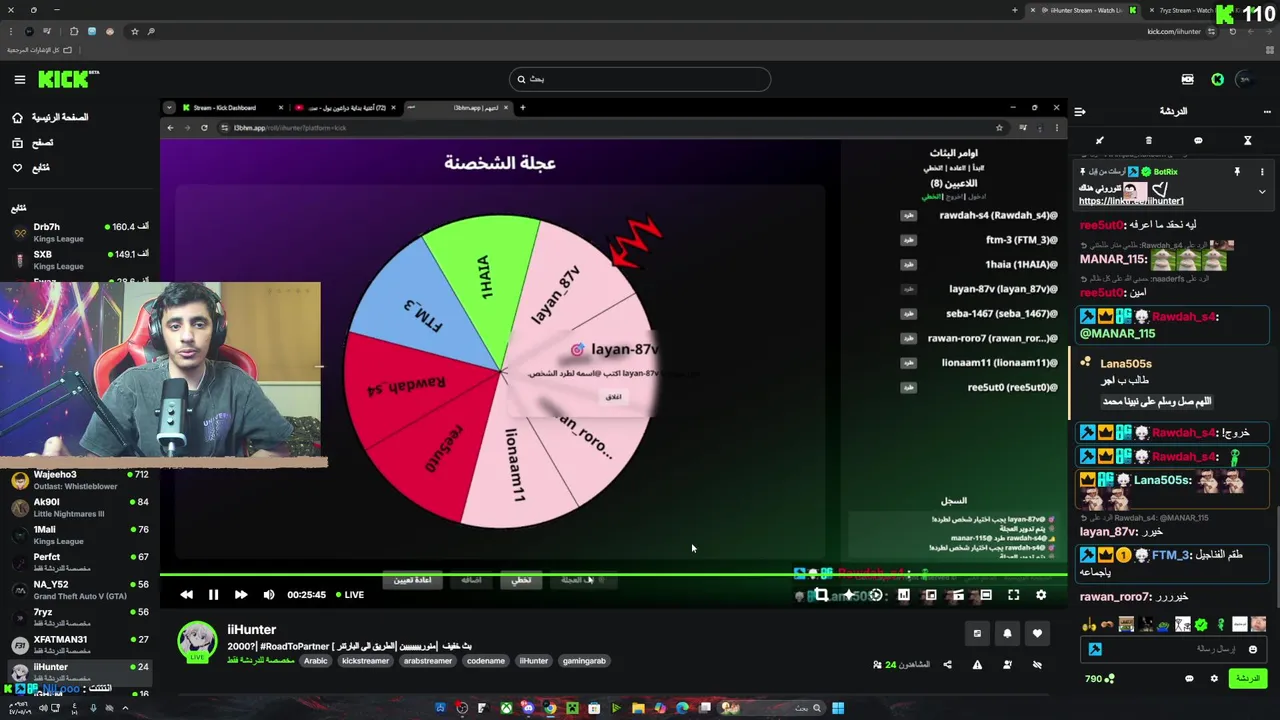Switch to l3bhm.app tab in streamed browser
The image size is (1280, 720).
tap(458, 108)
